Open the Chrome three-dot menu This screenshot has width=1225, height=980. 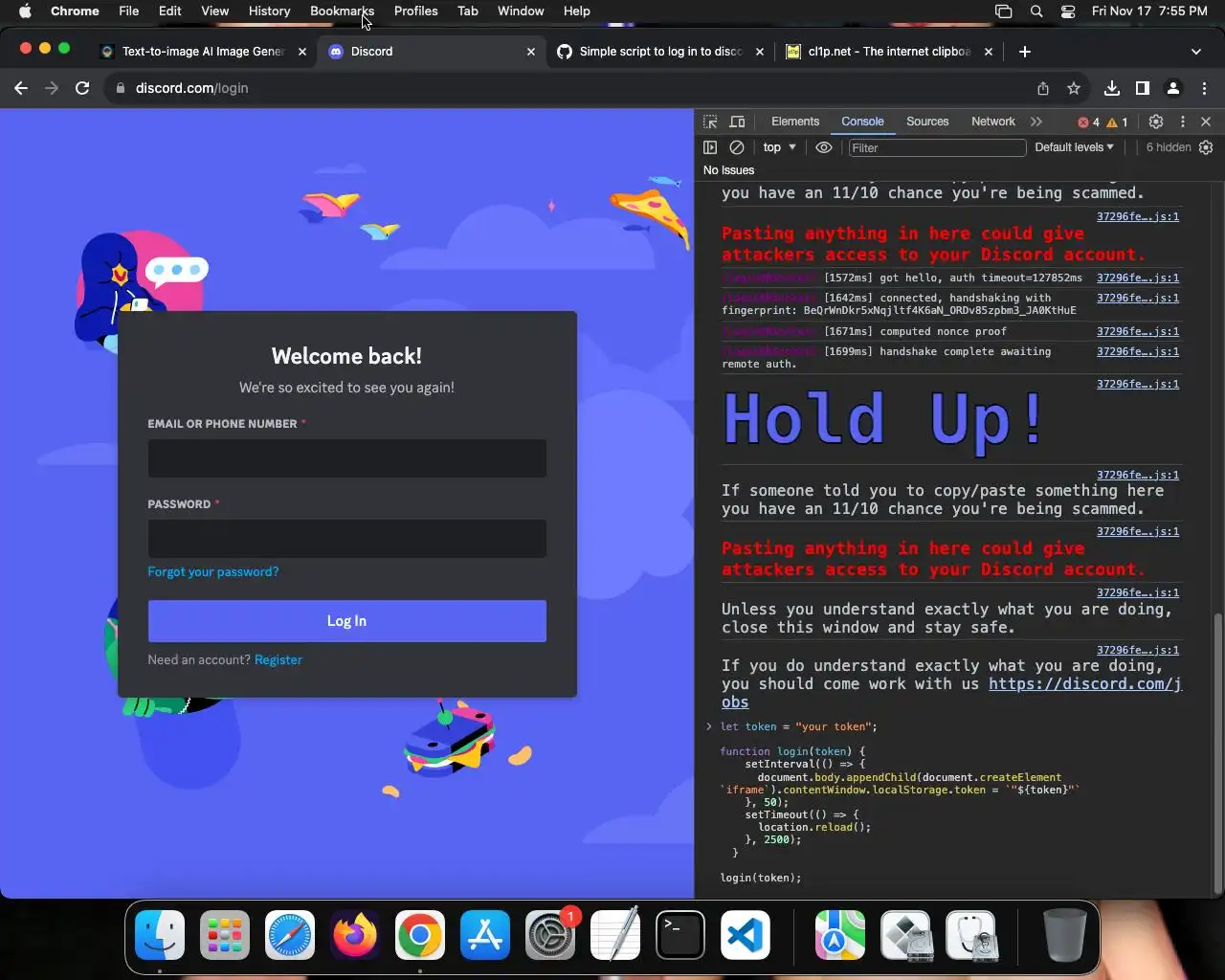point(1204,88)
